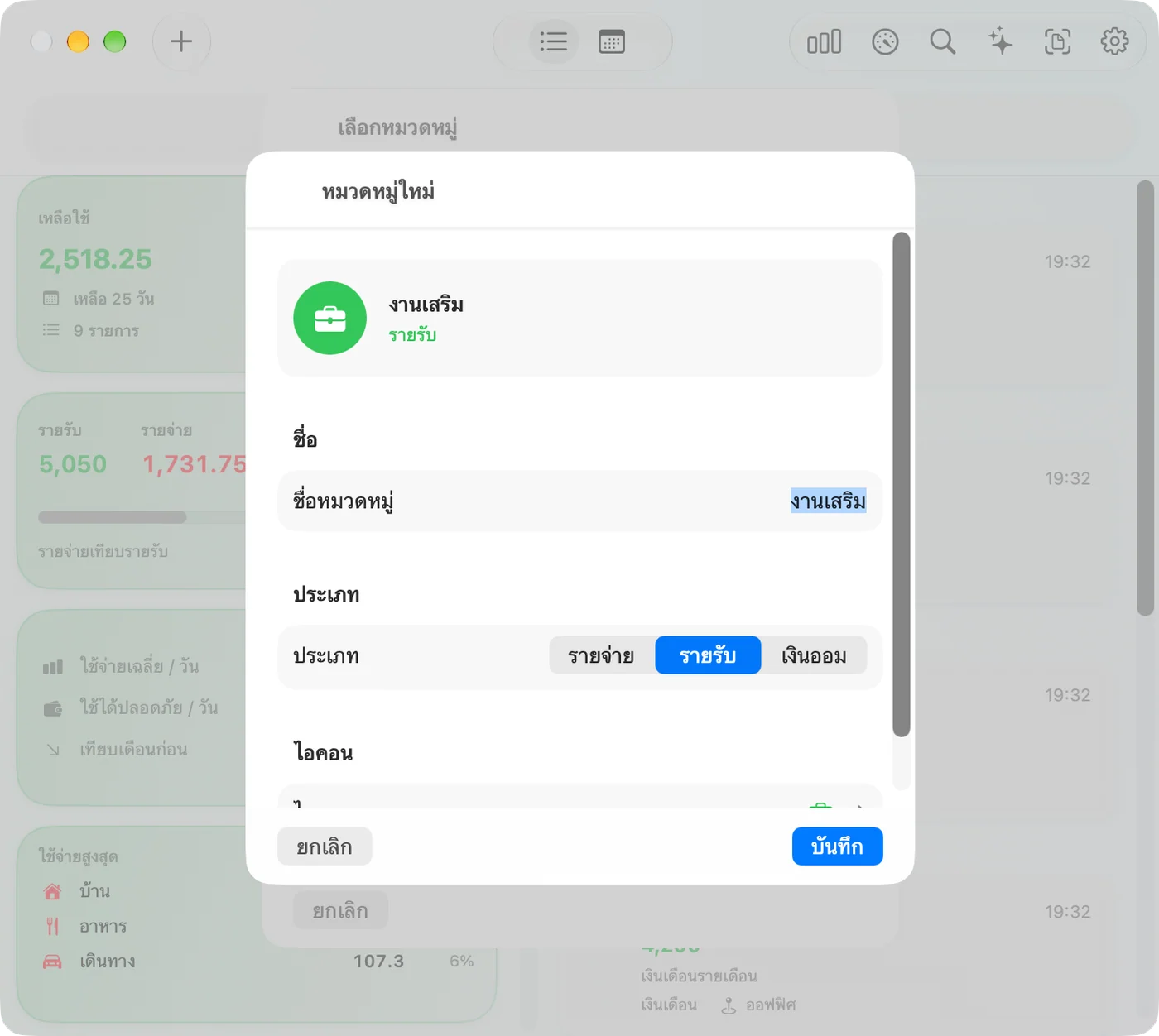Click the document scan icon
Viewport: 1159px width, 1036px height.
coord(1057,41)
